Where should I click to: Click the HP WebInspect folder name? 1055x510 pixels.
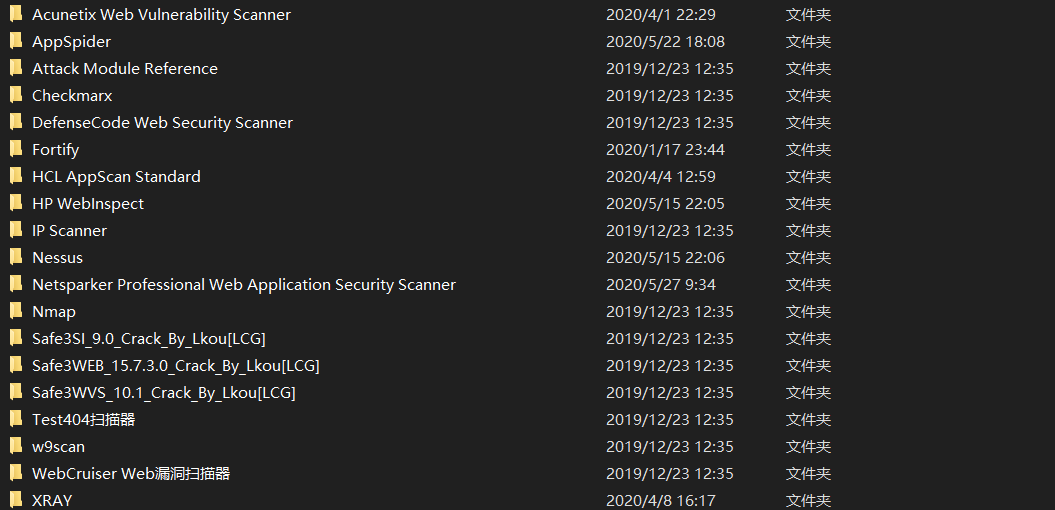click(x=88, y=204)
